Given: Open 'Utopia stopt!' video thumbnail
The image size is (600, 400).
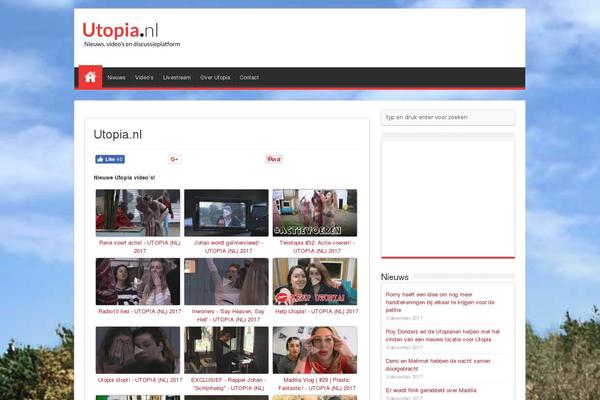Looking at the screenshot, I should pos(138,350).
